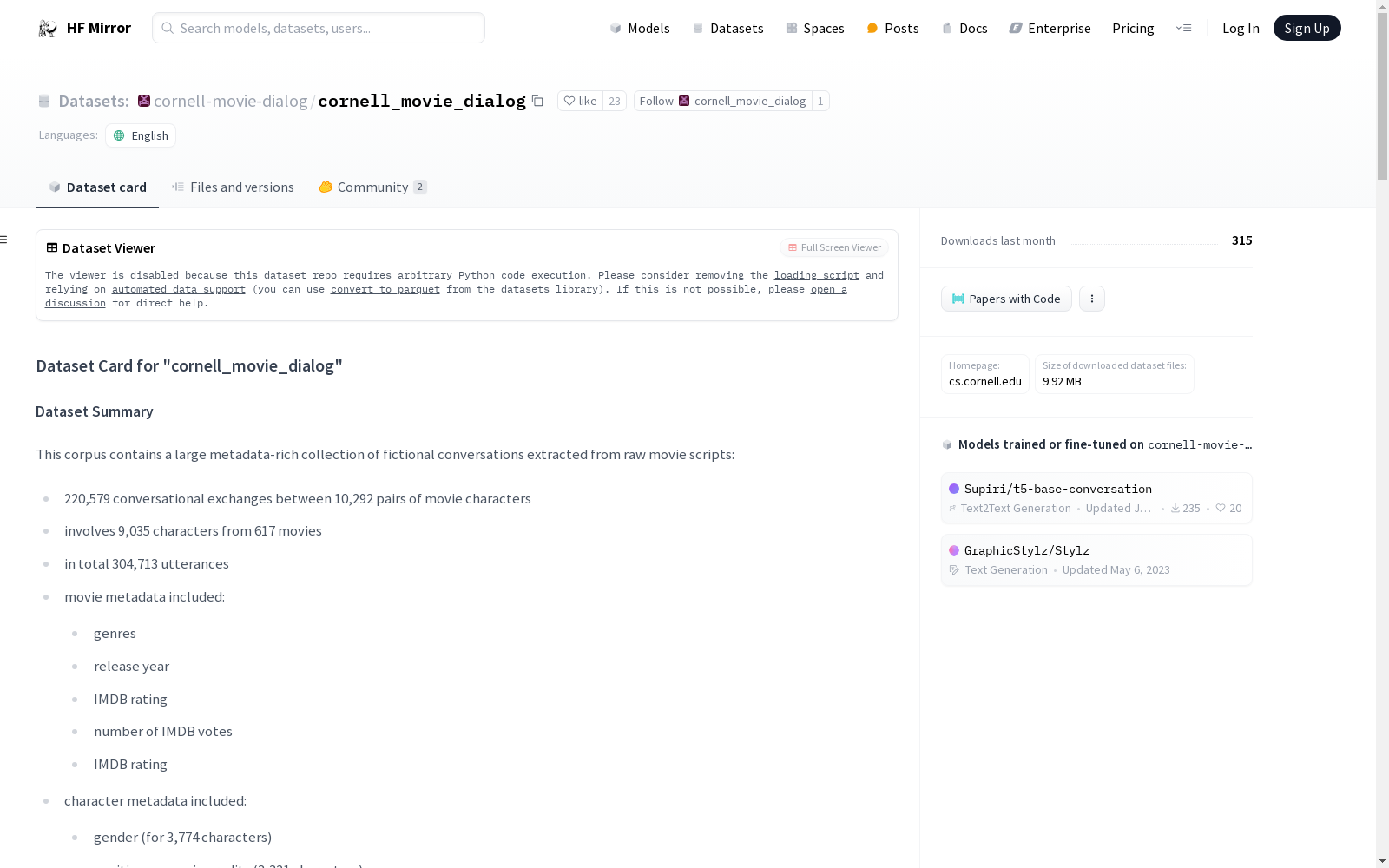Click the cornell-movie-dialog organization avatar
1389x868 pixels.
pos(144,101)
